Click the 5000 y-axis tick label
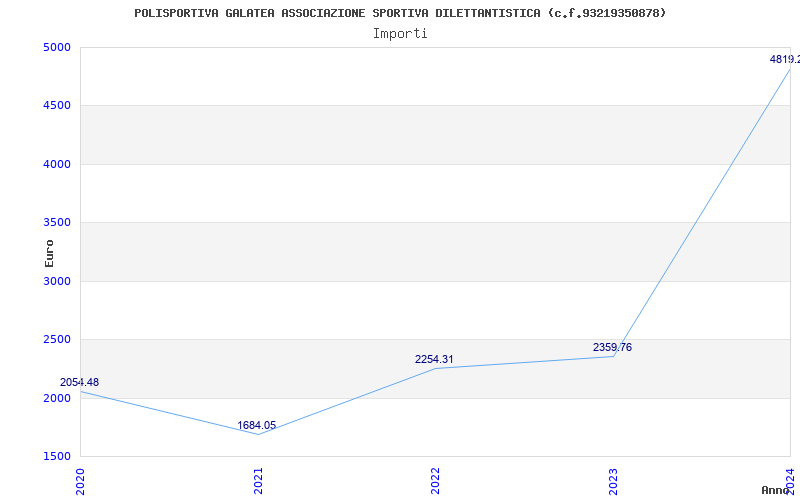The width and height of the screenshot is (800, 500). click(x=57, y=47)
